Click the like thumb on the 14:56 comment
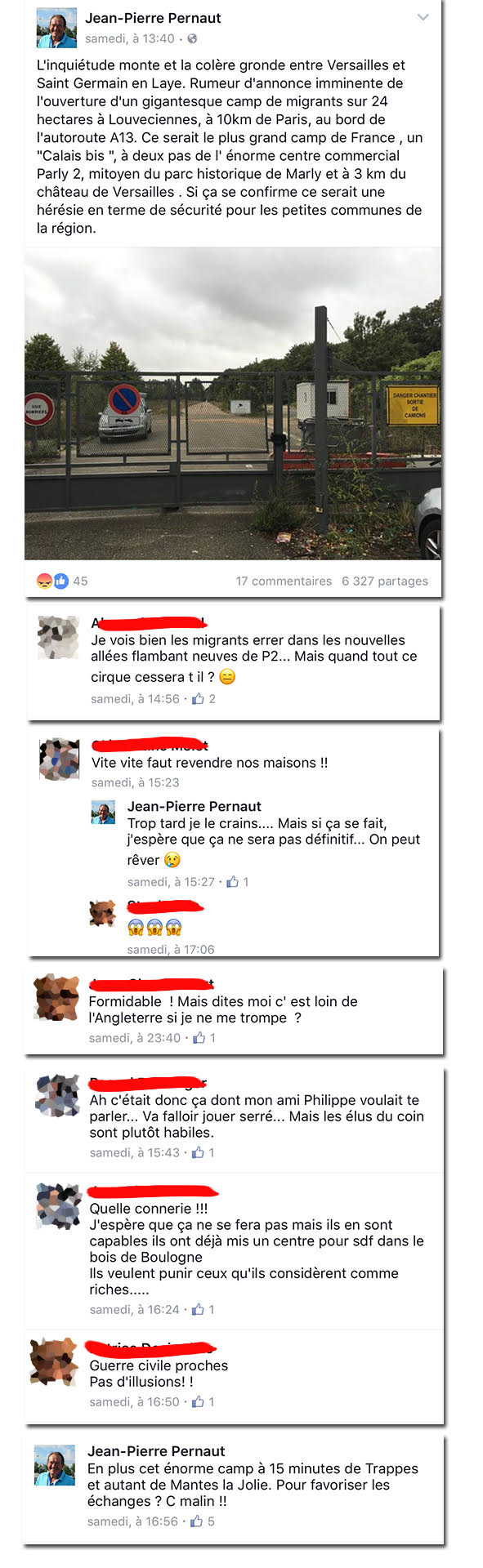Viewport: 483px width, 1568px height. (x=198, y=699)
